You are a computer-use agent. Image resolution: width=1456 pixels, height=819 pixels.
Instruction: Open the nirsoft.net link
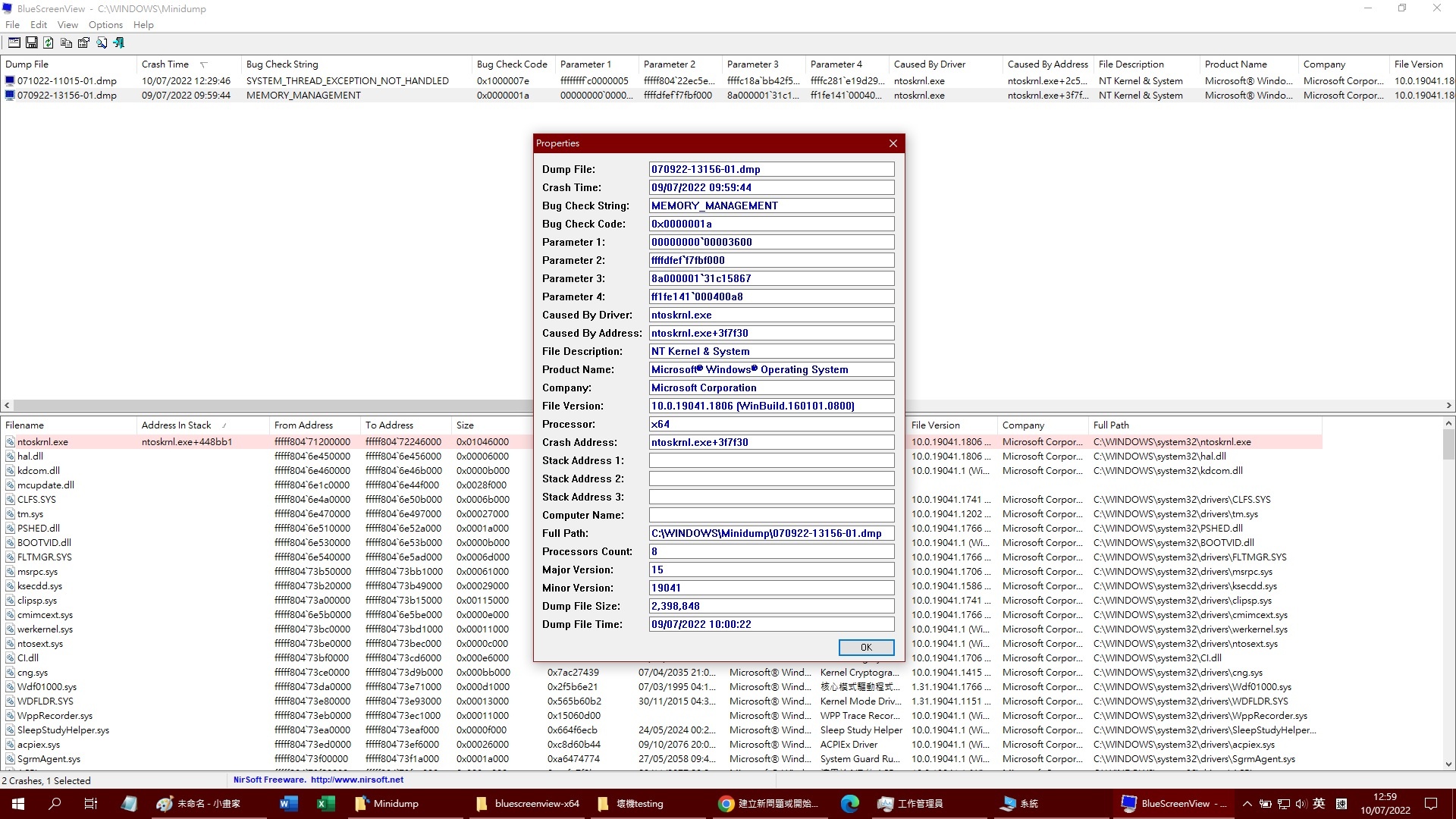click(x=356, y=780)
